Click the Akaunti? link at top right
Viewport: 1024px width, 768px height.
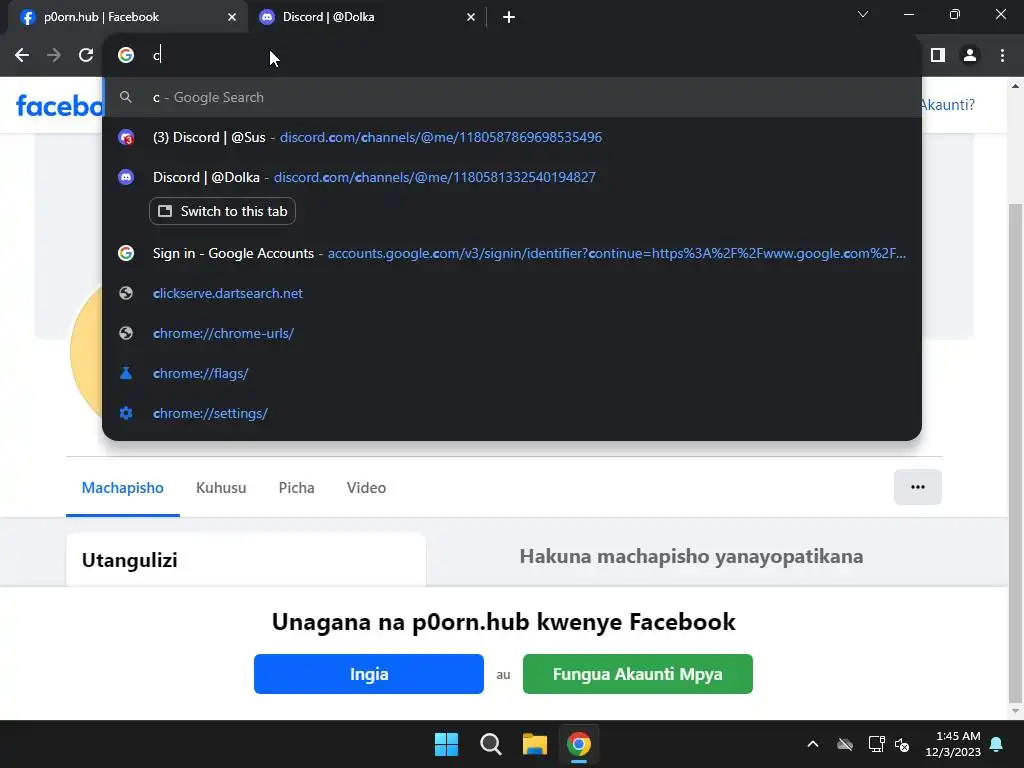coord(947,104)
